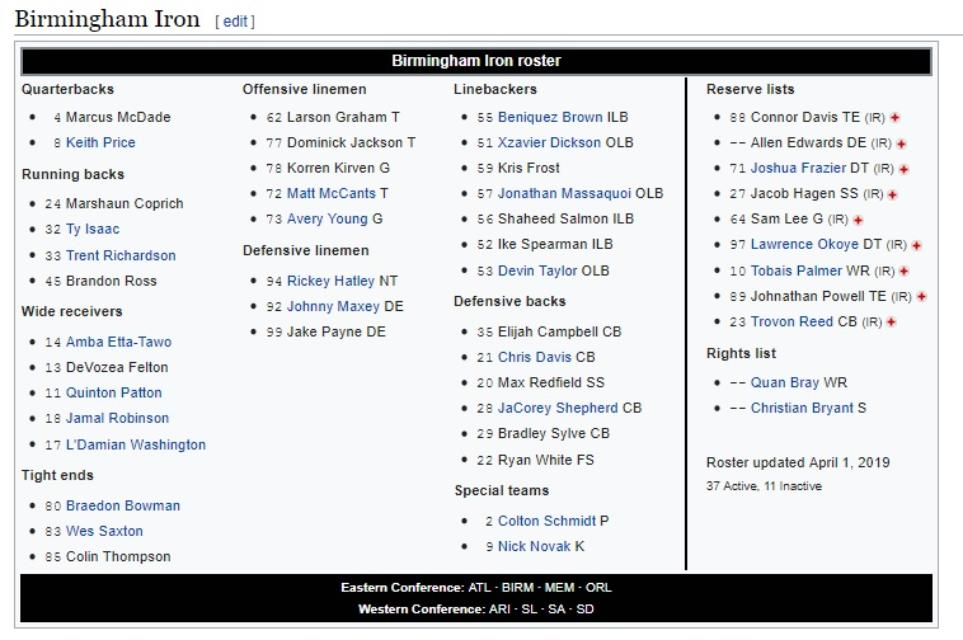Follow the Devin Taylor link
963x640 pixels.
(537, 271)
